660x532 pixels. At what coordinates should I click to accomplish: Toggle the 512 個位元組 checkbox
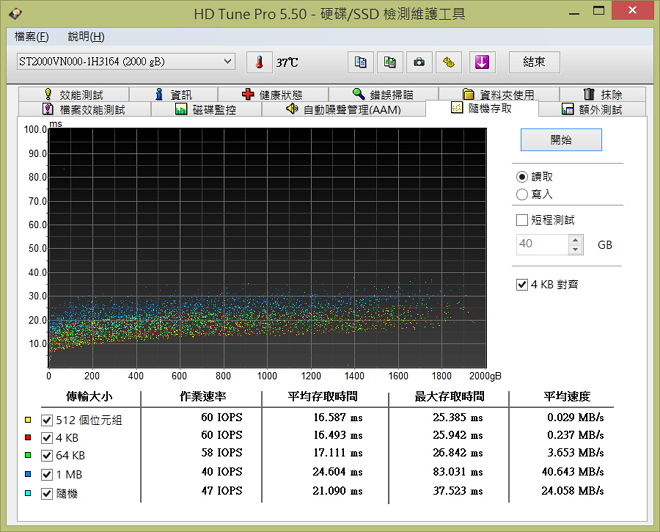47,420
